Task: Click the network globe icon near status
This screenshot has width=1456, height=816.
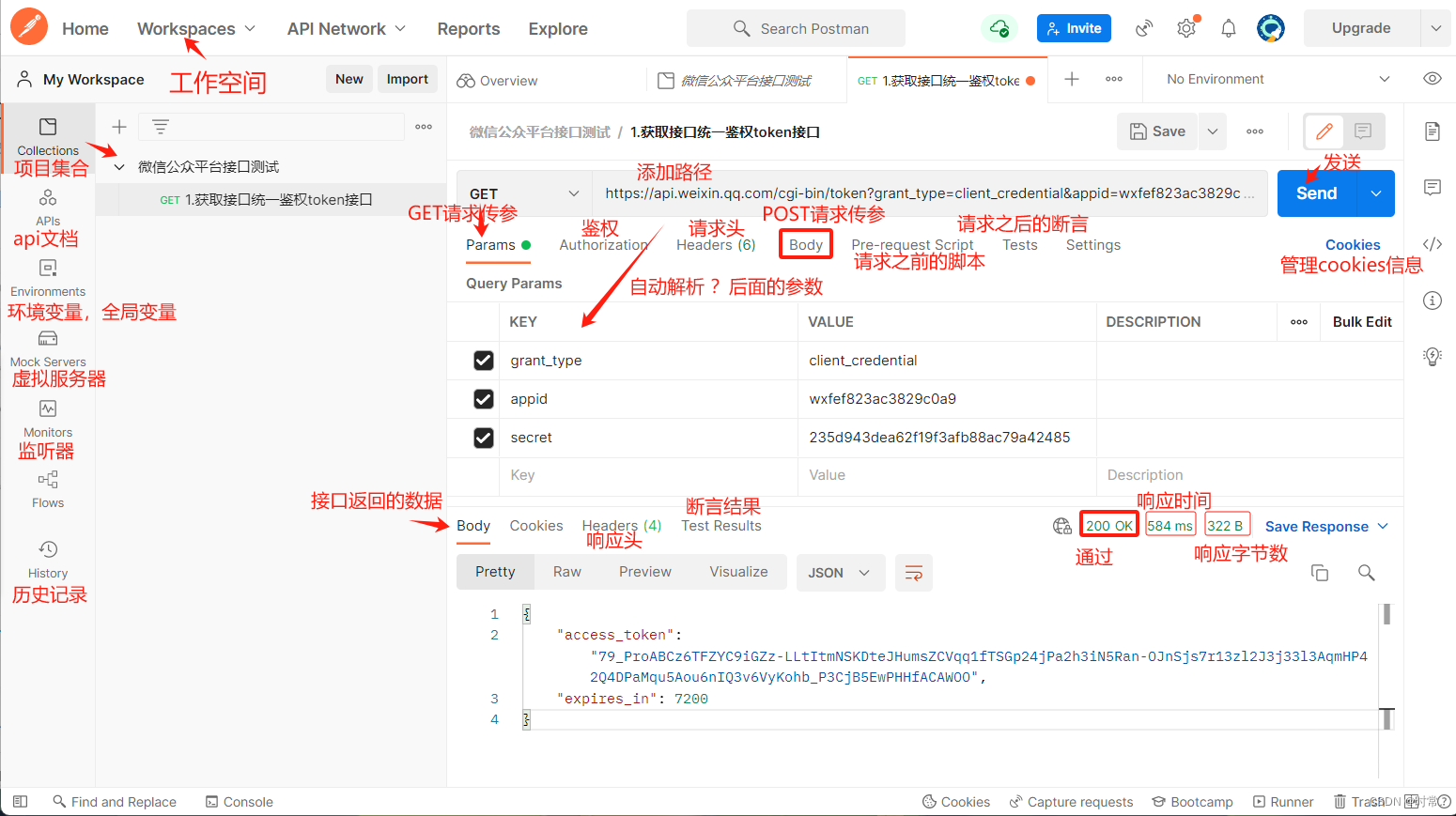Action: click(x=1062, y=526)
